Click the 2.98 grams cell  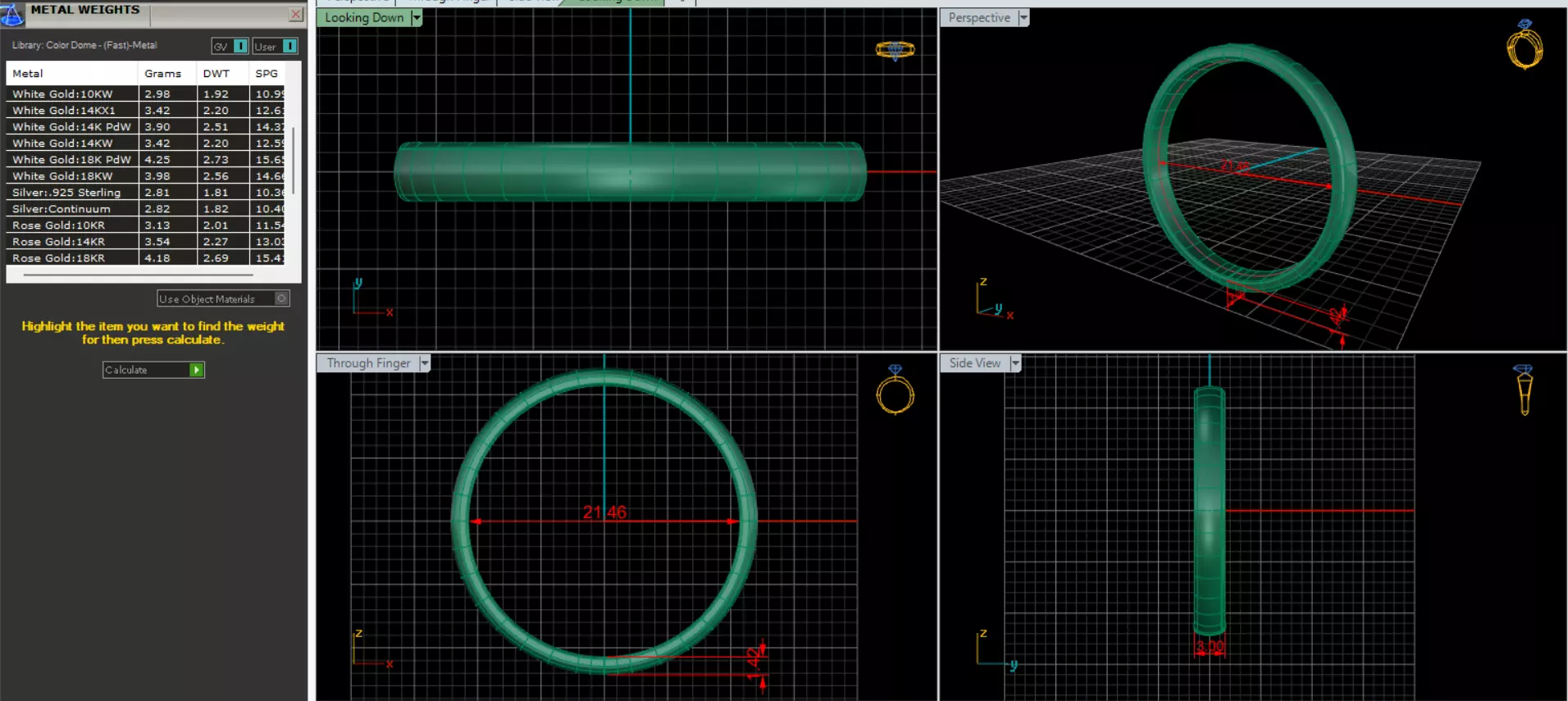pos(167,93)
